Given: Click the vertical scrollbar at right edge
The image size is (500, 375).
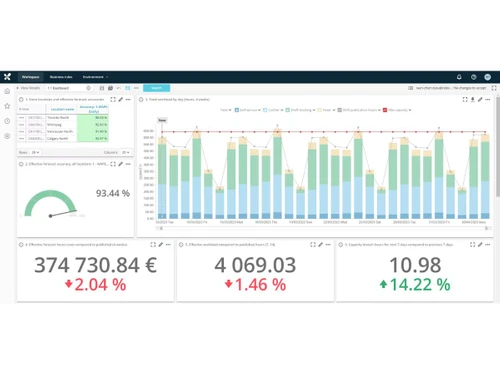Looking at the screenshot, I should [498, 147].
